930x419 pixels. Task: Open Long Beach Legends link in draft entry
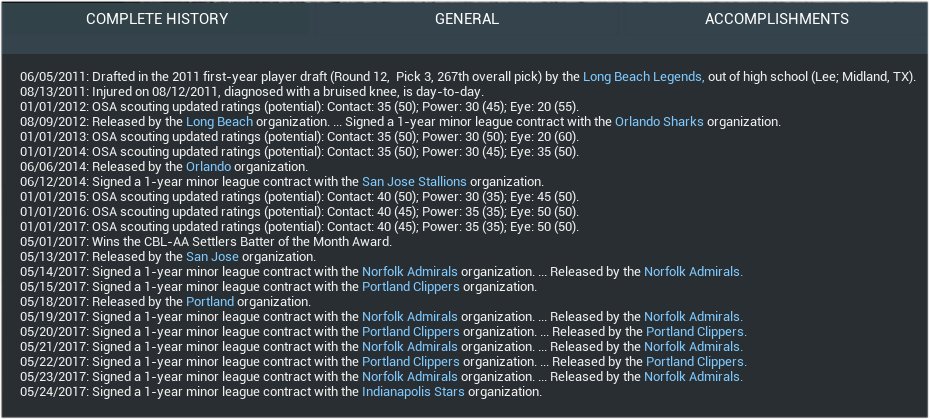[643, 75]
